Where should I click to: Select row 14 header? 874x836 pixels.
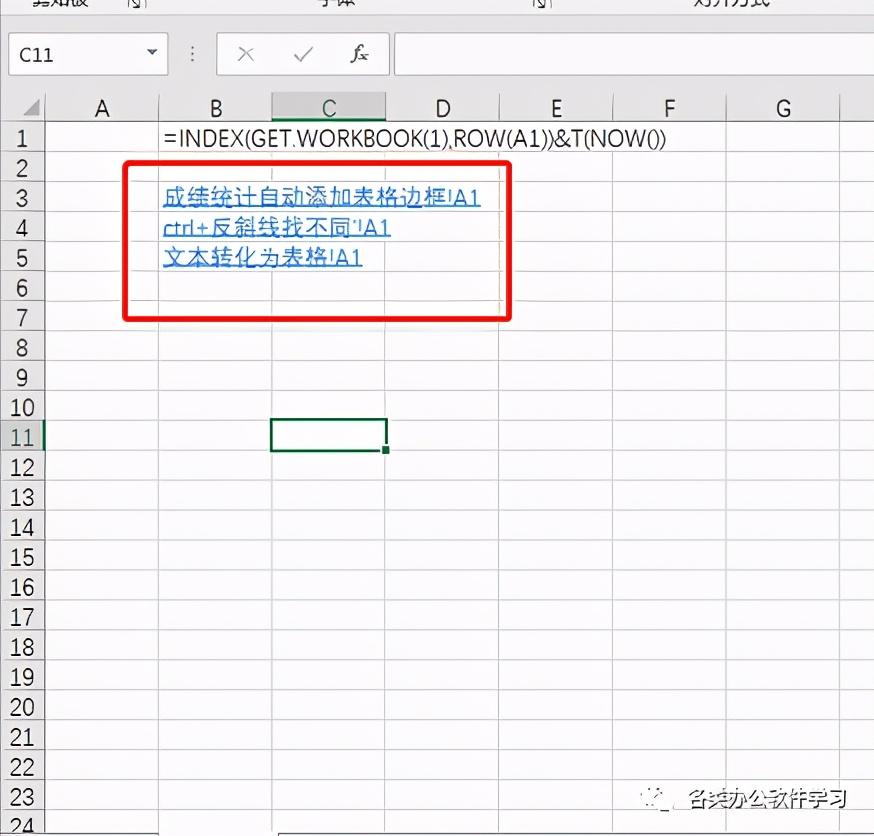click(22, 527)
